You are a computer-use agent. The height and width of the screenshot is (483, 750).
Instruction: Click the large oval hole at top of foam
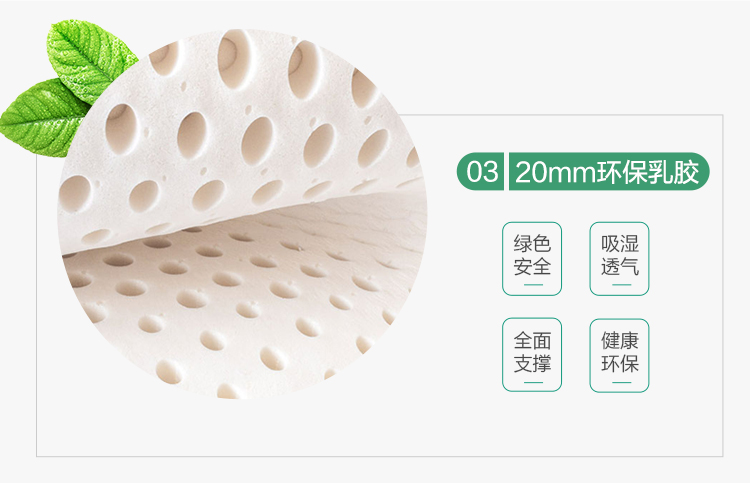tap(234, 59)
